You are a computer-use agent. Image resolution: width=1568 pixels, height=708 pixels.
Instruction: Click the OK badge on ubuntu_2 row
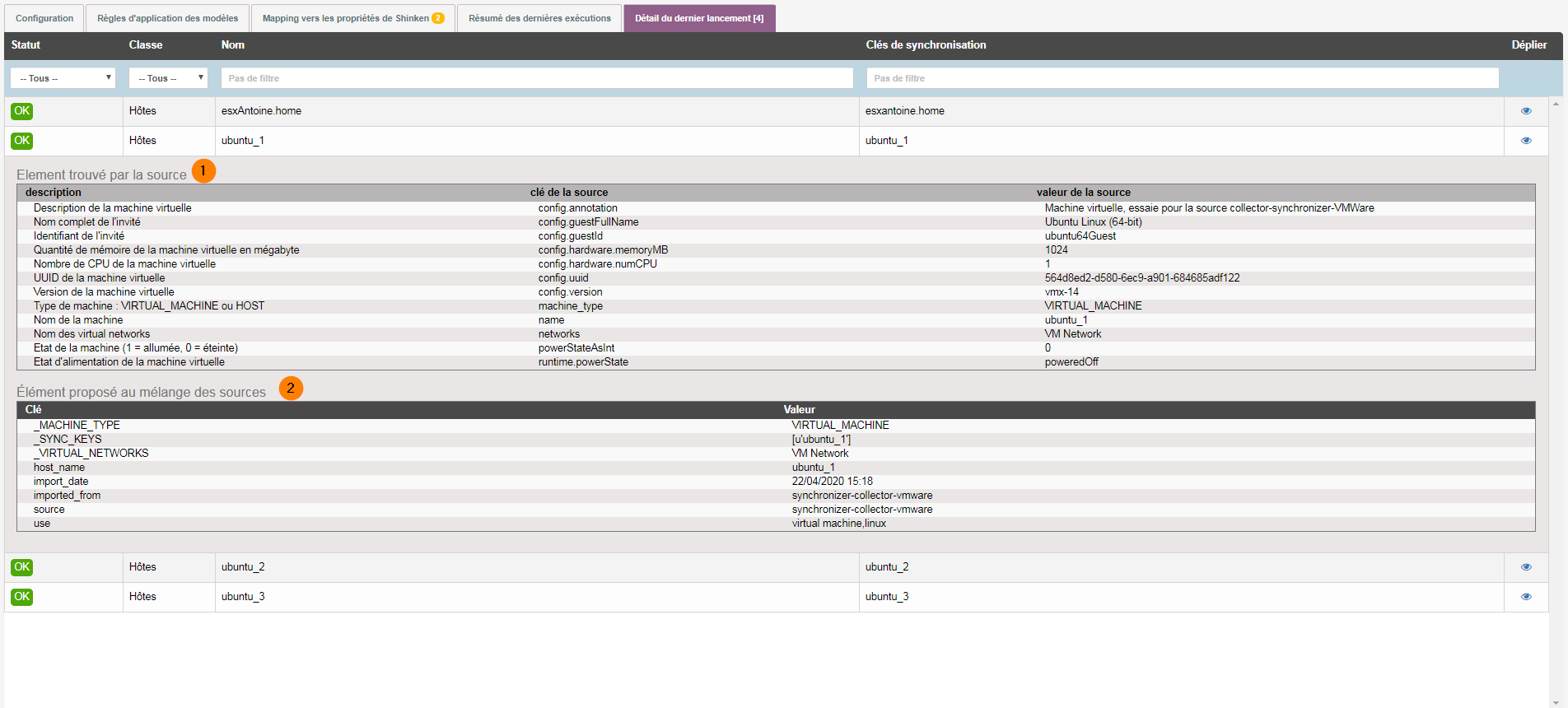click(22, 567)
